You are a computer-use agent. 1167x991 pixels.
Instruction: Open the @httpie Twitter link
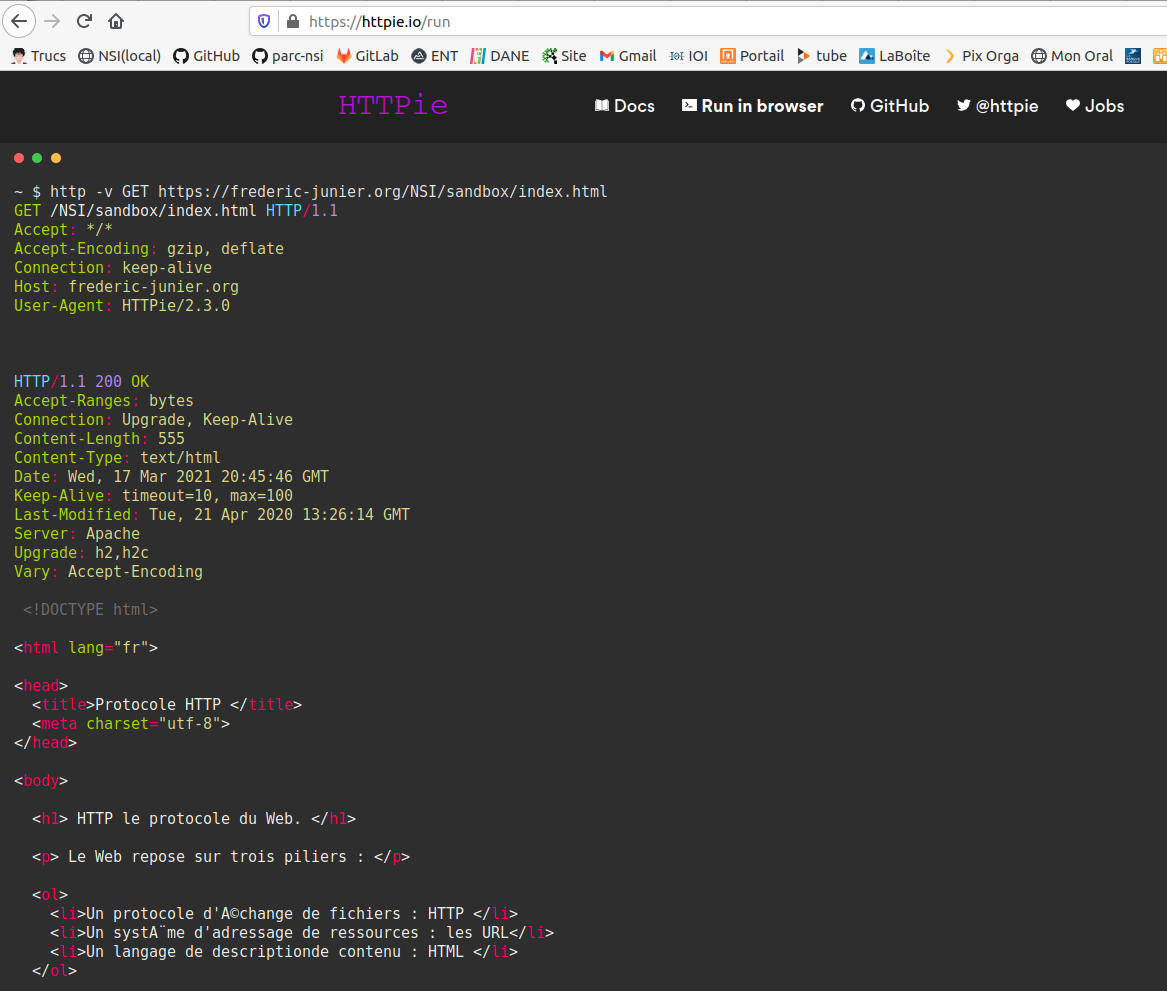[997, 106]
